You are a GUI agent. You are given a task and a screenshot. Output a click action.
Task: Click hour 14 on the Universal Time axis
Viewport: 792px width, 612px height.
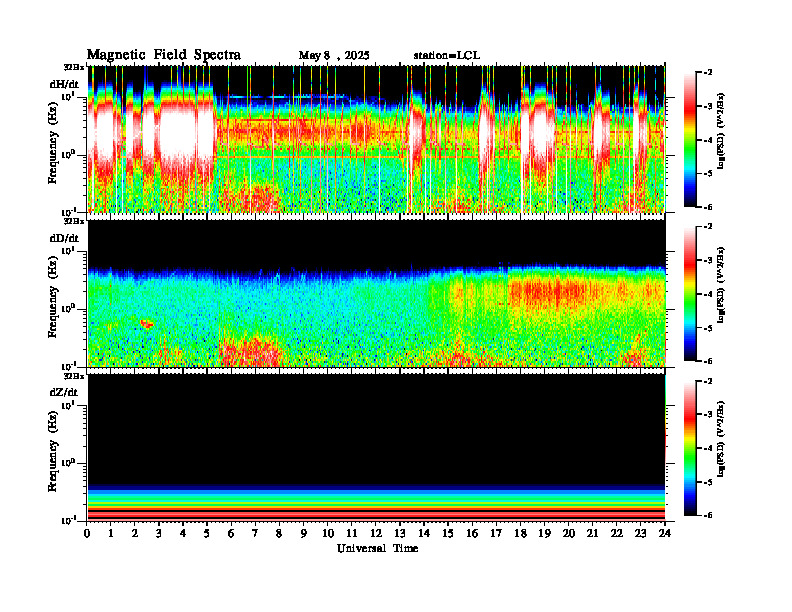pos(424,533)
